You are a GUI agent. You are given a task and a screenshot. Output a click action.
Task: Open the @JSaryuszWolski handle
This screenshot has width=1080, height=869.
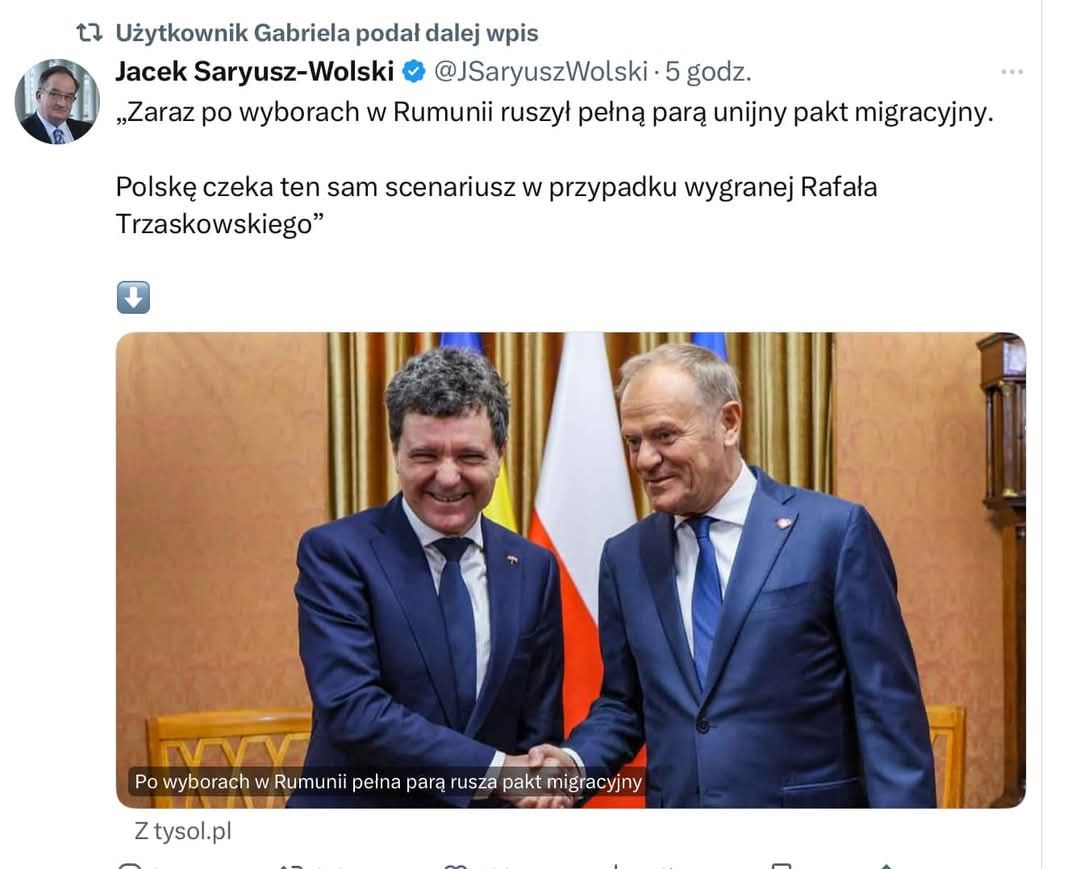[x=541, y=72]
